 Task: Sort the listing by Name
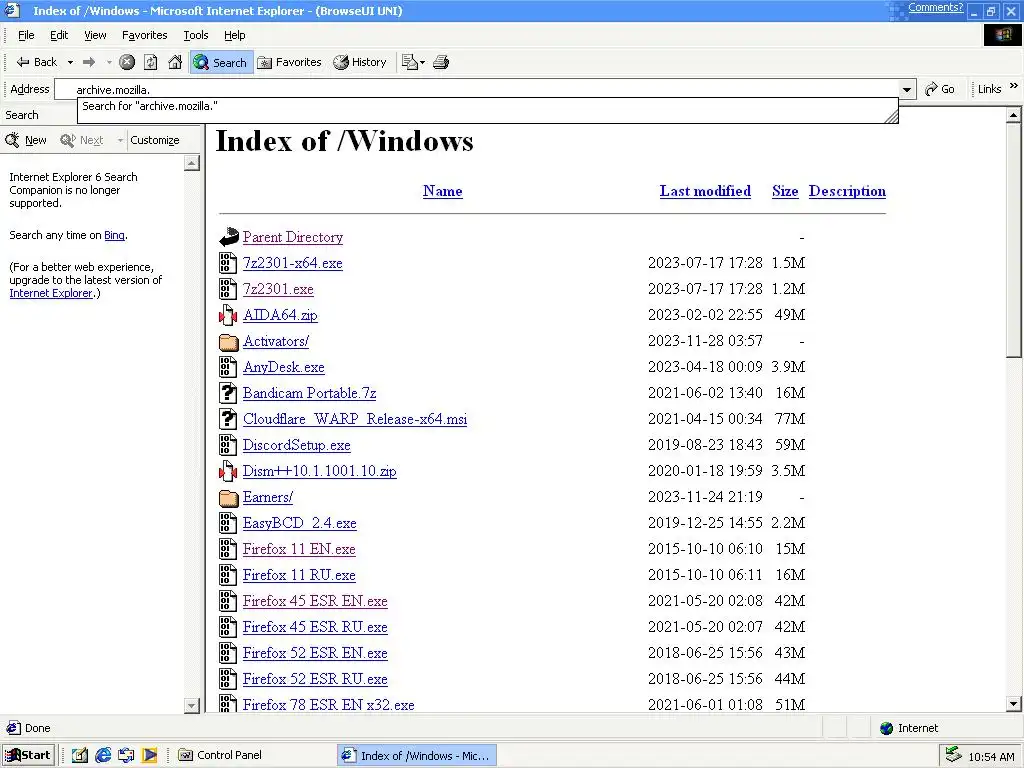tap(442, 191)
